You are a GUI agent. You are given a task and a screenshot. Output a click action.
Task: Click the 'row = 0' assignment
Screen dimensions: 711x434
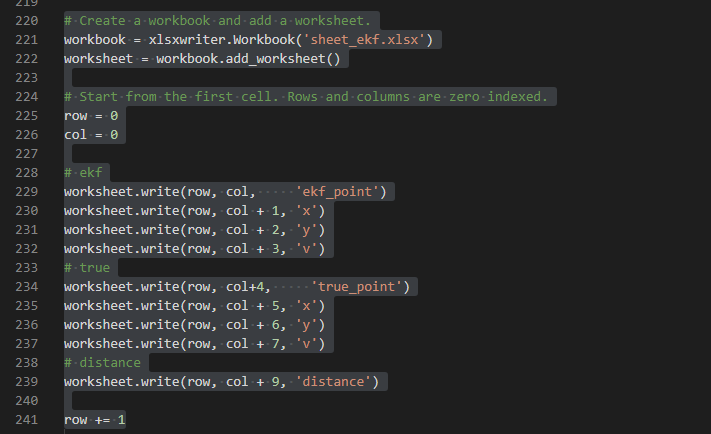(91, 116)
